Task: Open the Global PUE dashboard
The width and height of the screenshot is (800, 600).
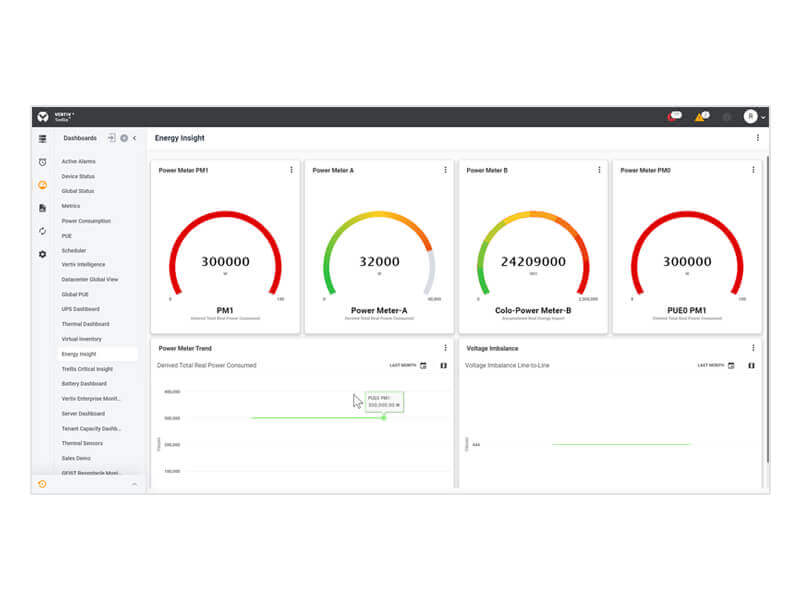Action: [x=76, y=294]
